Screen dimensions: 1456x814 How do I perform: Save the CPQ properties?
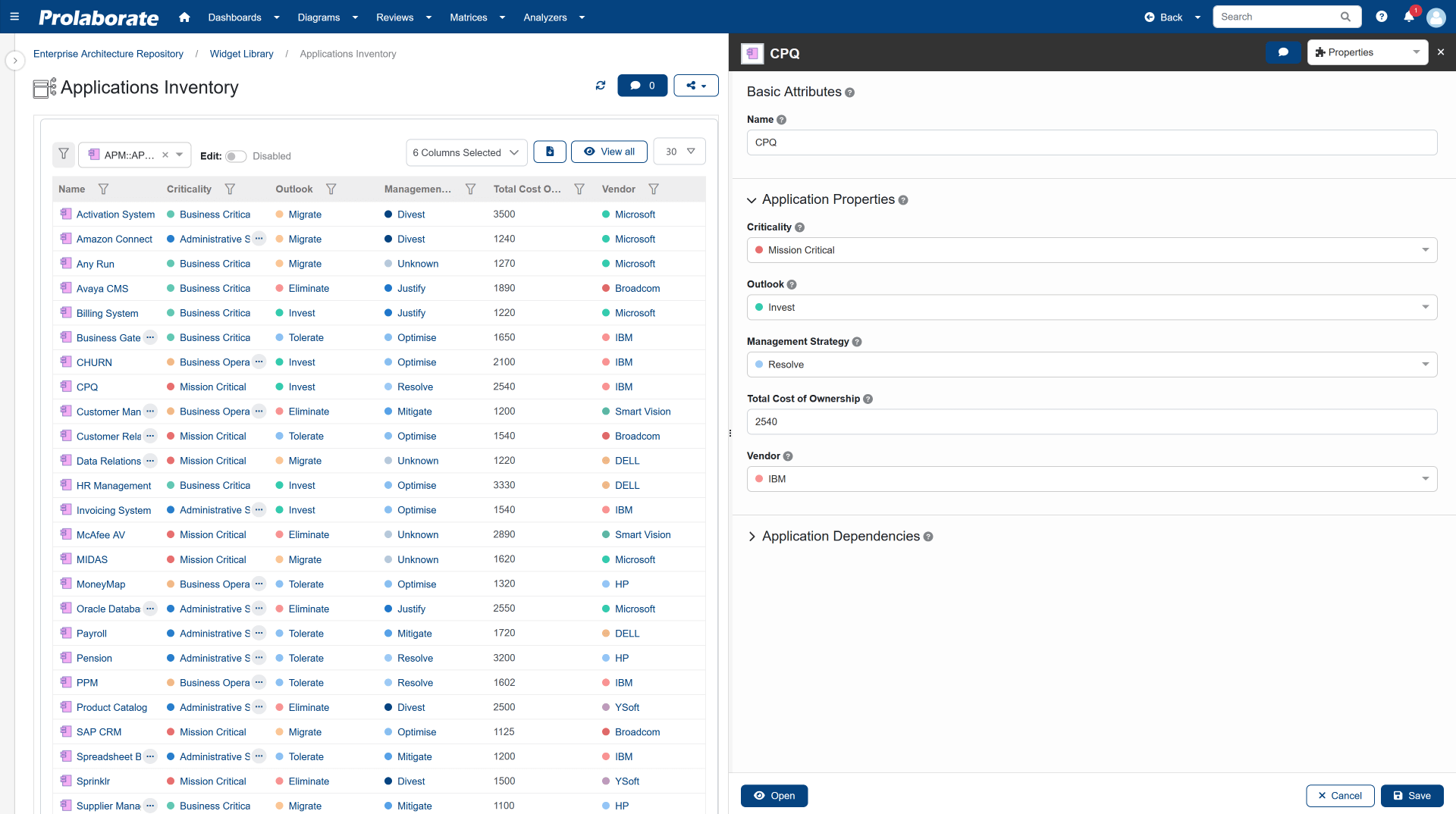1412,796
